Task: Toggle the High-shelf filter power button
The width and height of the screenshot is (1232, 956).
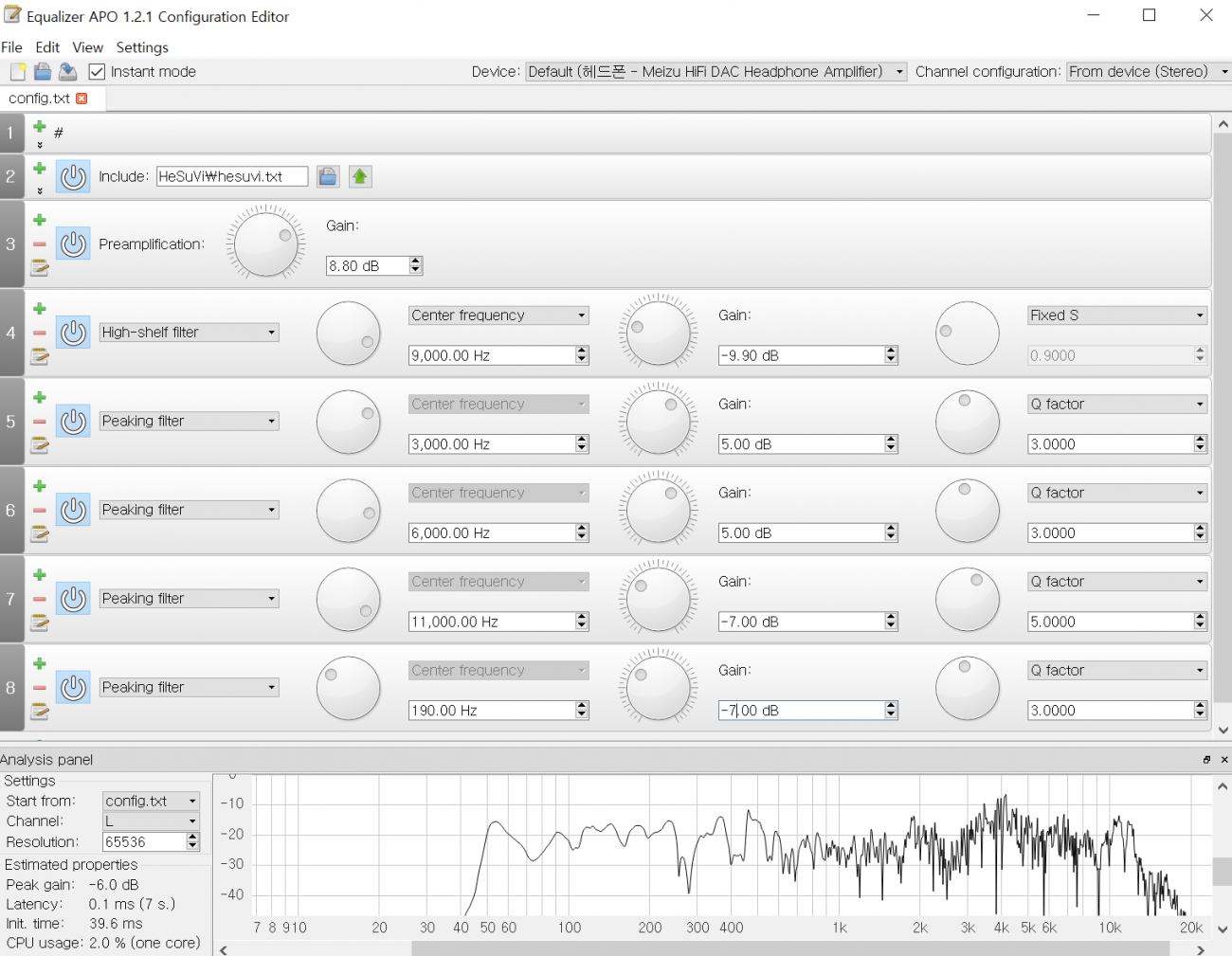Action: (x=73, y=333)
